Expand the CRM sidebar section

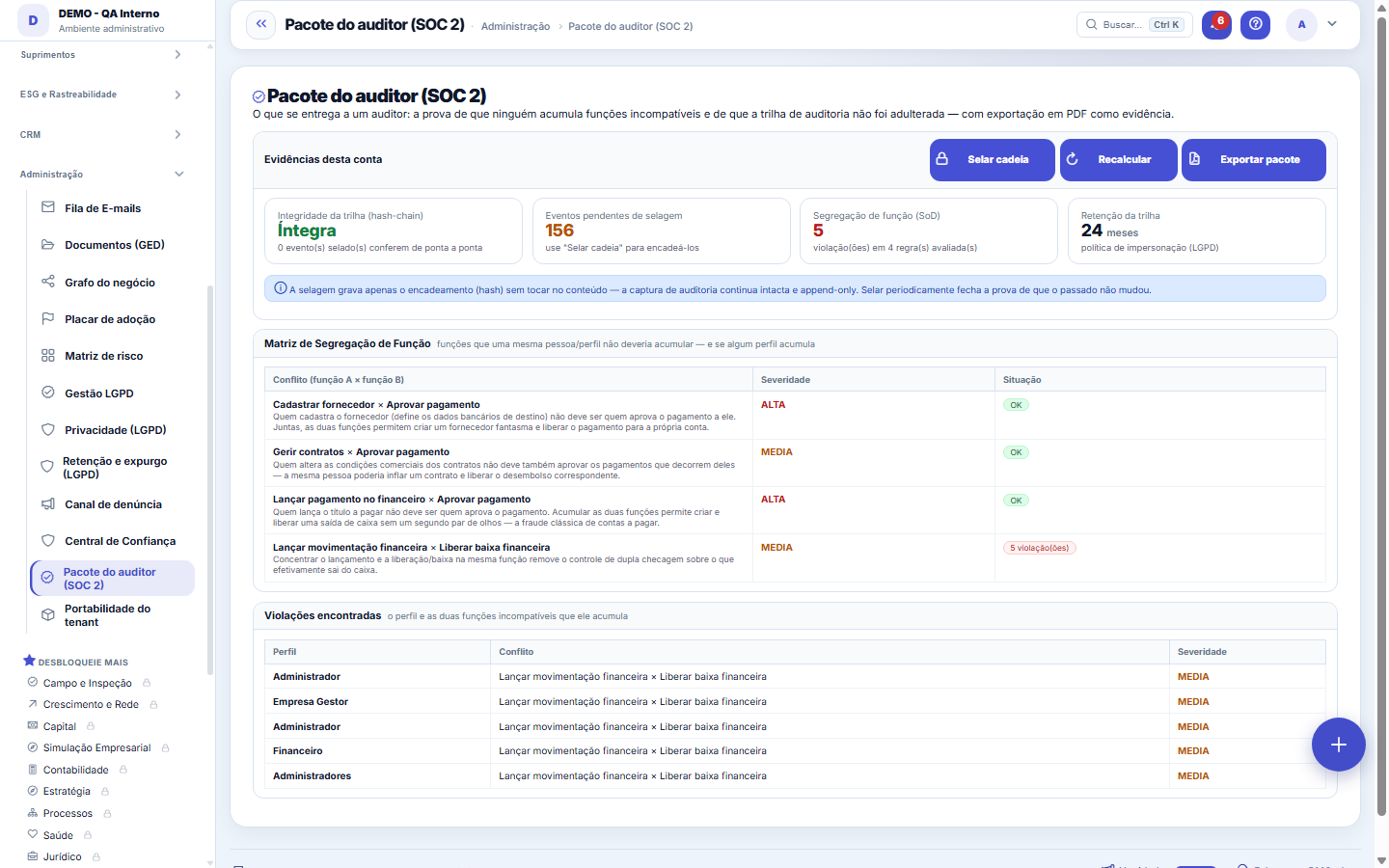(x=101, y=135)
